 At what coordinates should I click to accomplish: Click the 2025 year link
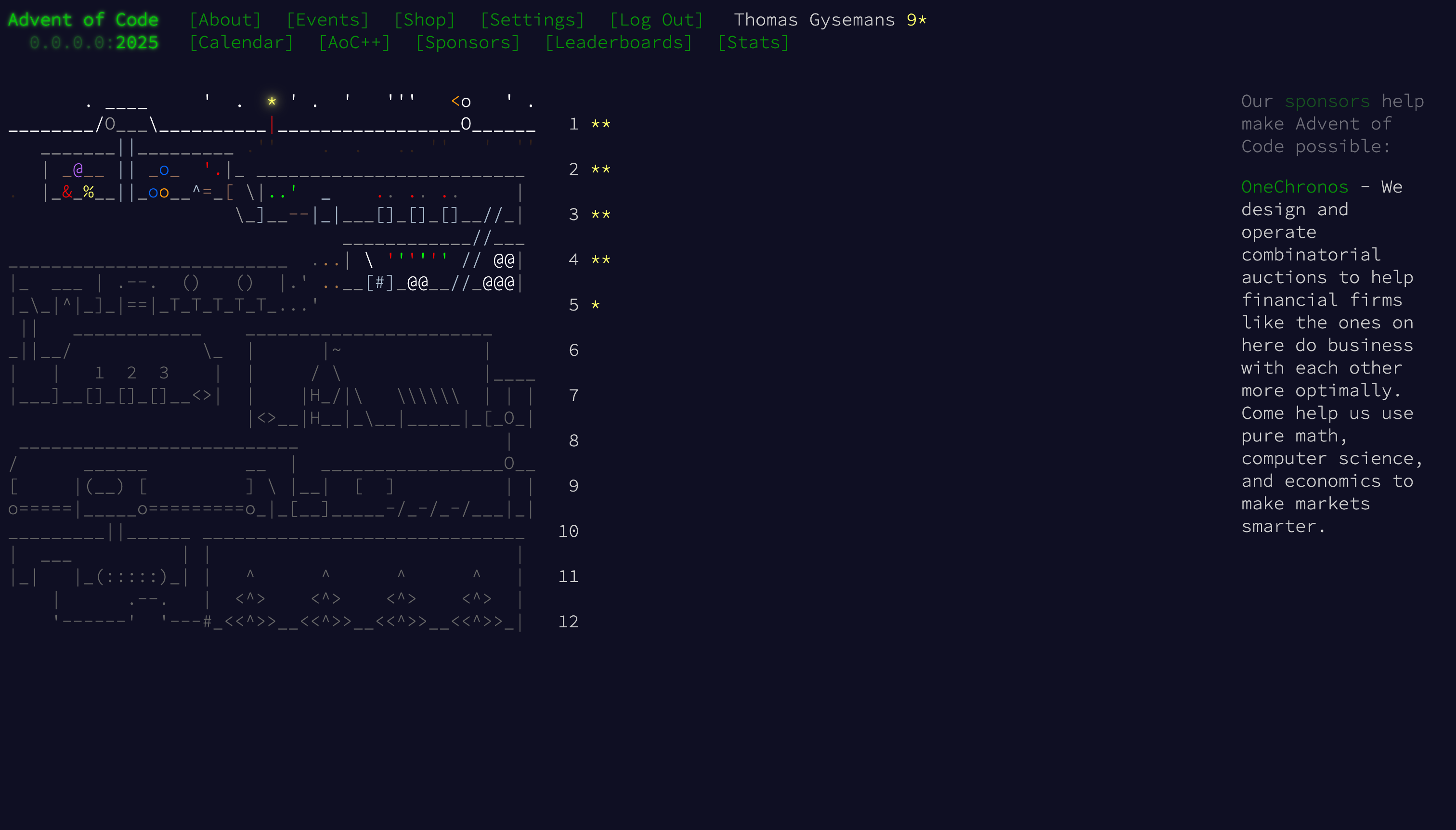pos(137,43)
